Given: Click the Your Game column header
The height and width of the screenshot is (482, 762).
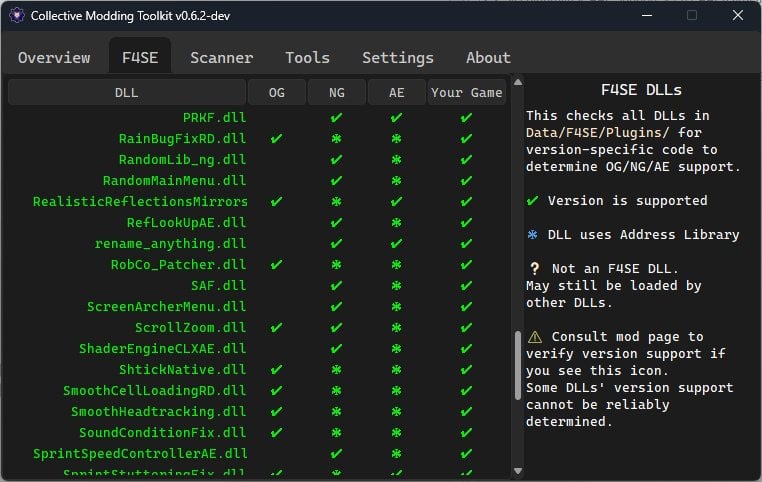Looking at the screenshot, I should 467,92.
